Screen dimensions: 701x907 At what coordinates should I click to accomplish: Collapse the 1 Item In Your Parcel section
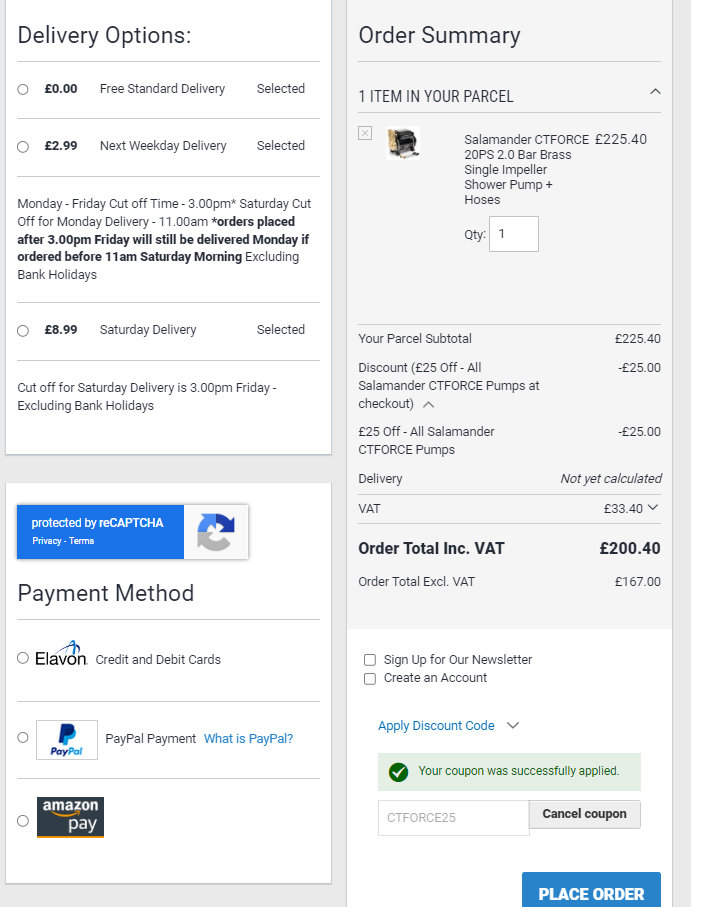tap(655, 92)
